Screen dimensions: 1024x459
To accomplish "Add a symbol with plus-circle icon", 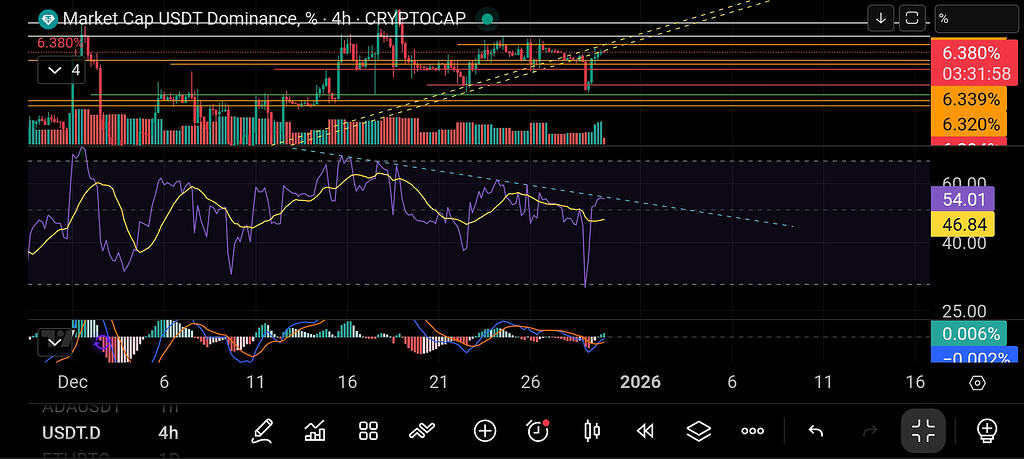I will (485, 431).
